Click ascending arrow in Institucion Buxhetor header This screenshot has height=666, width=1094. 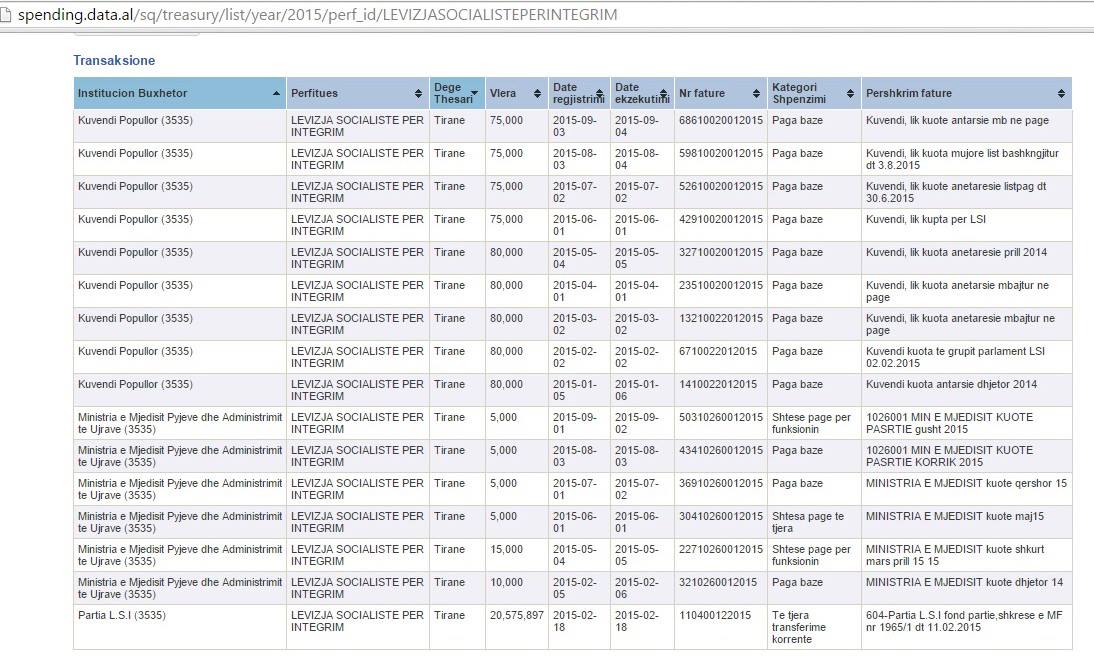tap(276, 94)
